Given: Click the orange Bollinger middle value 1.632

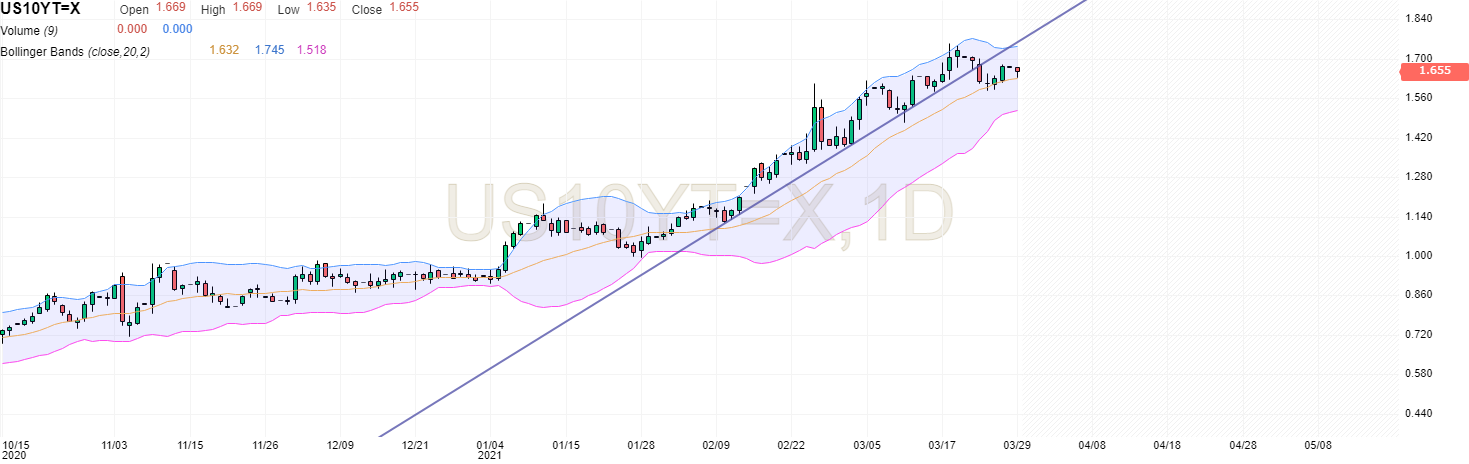Looking at the screenshot, I should [224, 50].
